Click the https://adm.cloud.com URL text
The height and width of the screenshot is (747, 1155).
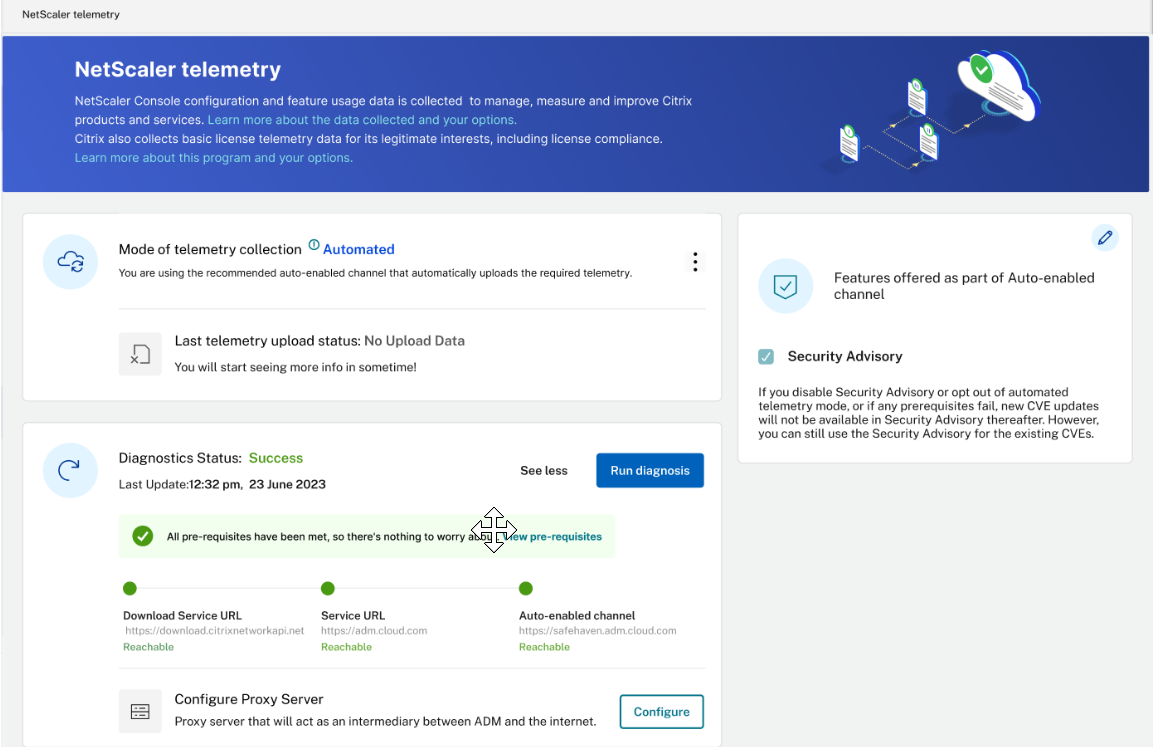click(x=374, y=631)
